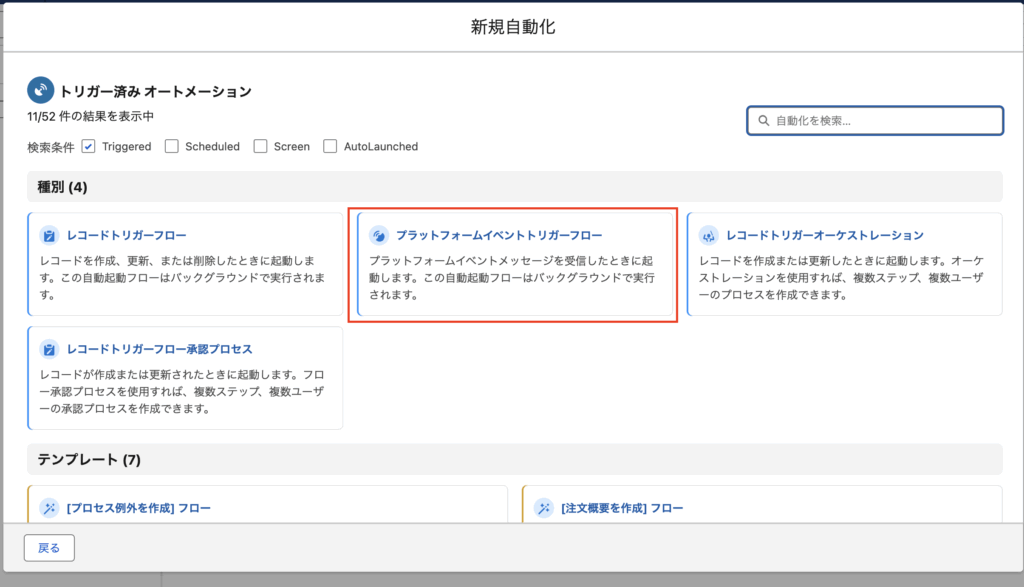1024x587 pixels.
Task: Choose the レコードトリガーオーケストレーション title
Action: tap(825, 236)
